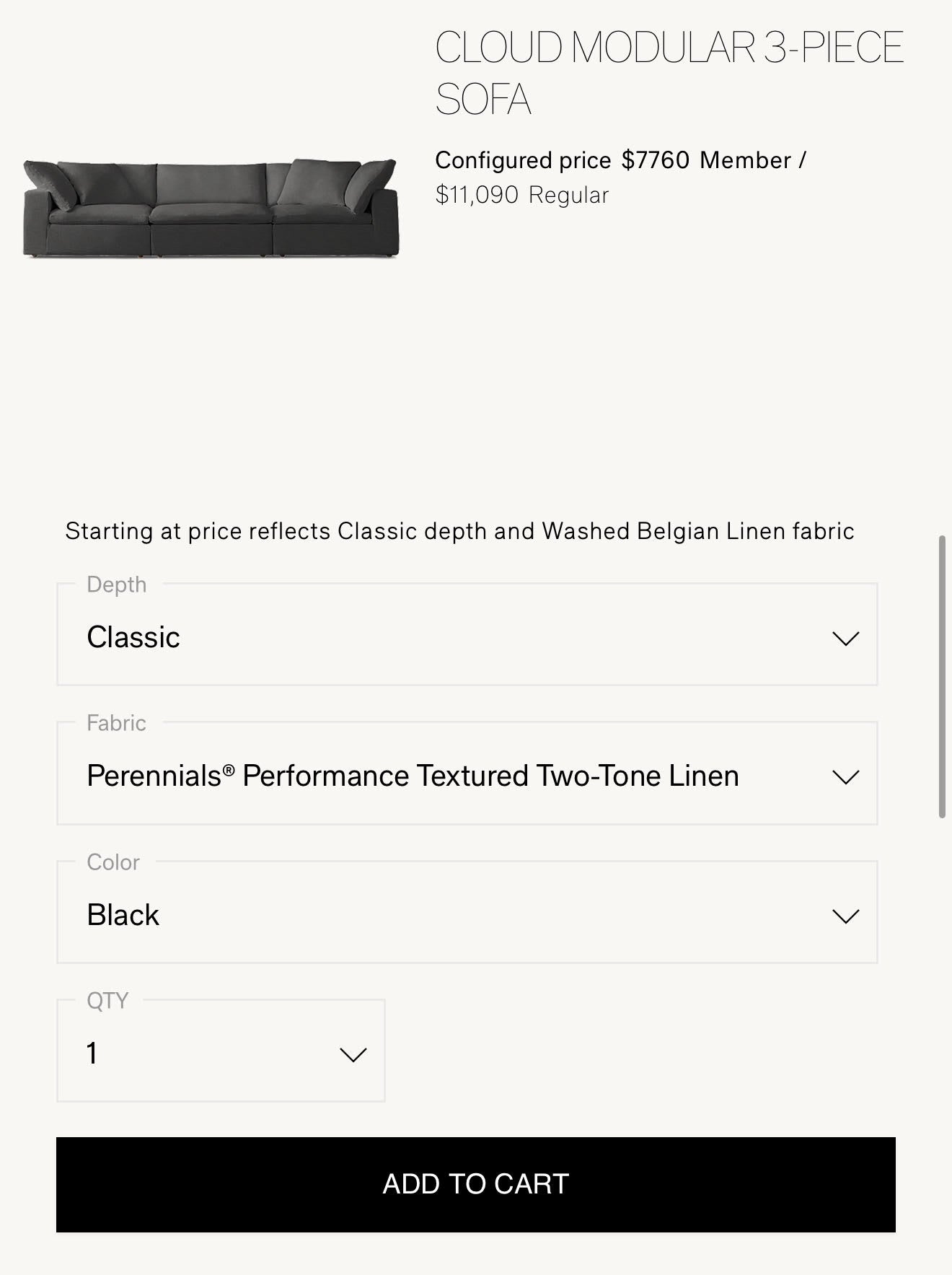This screenshot has height=1275, width=952.
Task: Click the Depth dropdown chevron arrow
Action: (x=845, y=639)
